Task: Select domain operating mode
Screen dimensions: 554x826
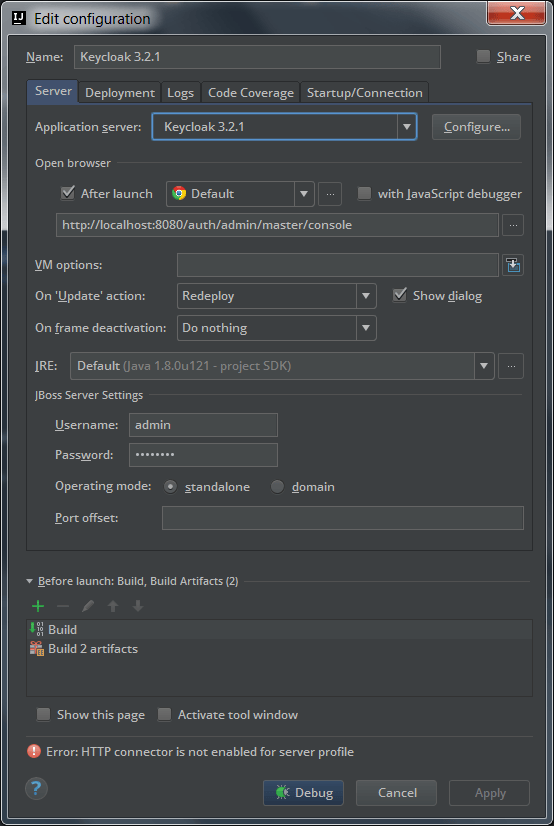Action: (x=278, y=487)
